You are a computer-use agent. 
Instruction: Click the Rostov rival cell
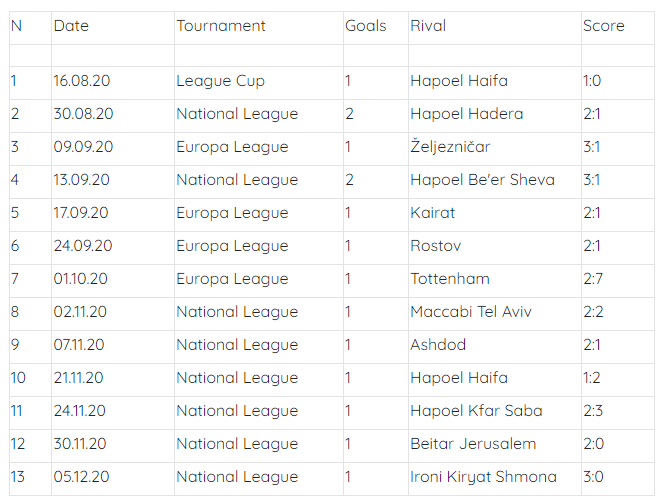click(435, 246)
